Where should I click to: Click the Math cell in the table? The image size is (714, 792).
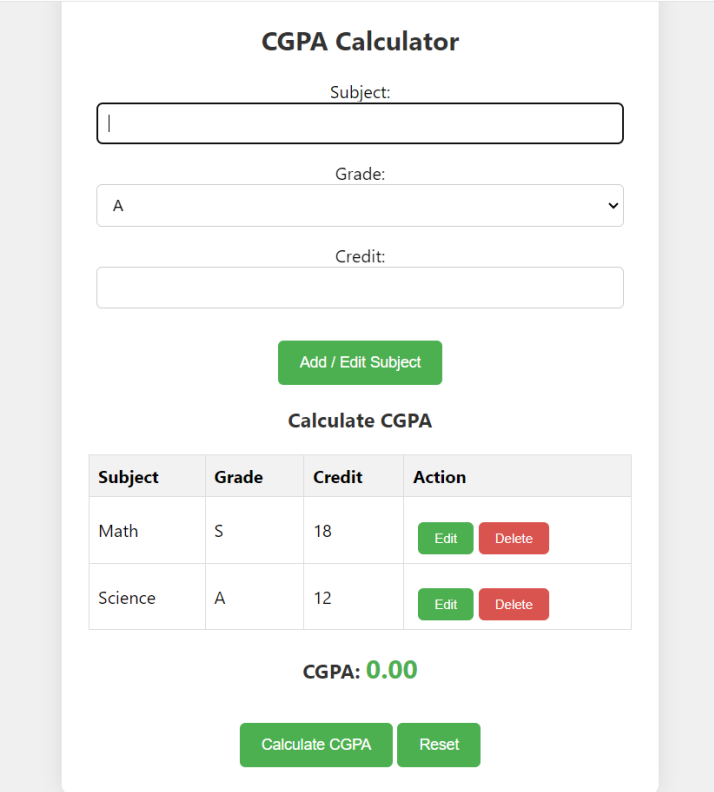pos(147,530)
